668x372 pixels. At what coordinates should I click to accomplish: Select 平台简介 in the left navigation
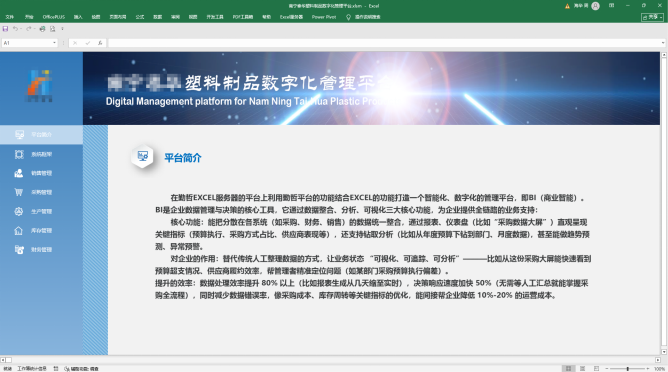[x=41, y=135]
